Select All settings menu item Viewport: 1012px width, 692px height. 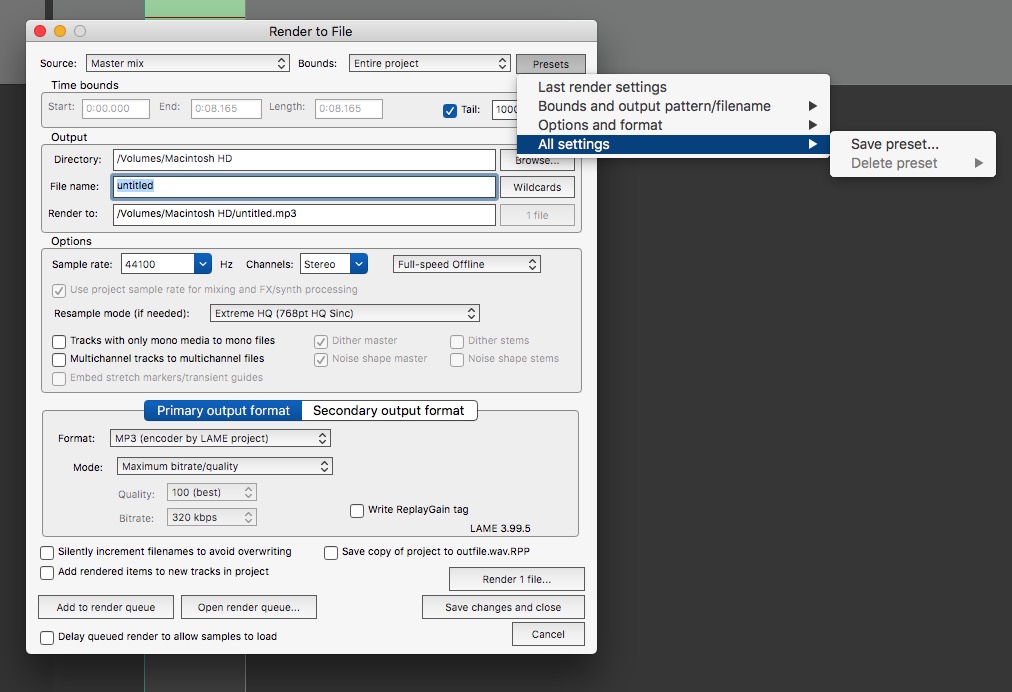673,144
